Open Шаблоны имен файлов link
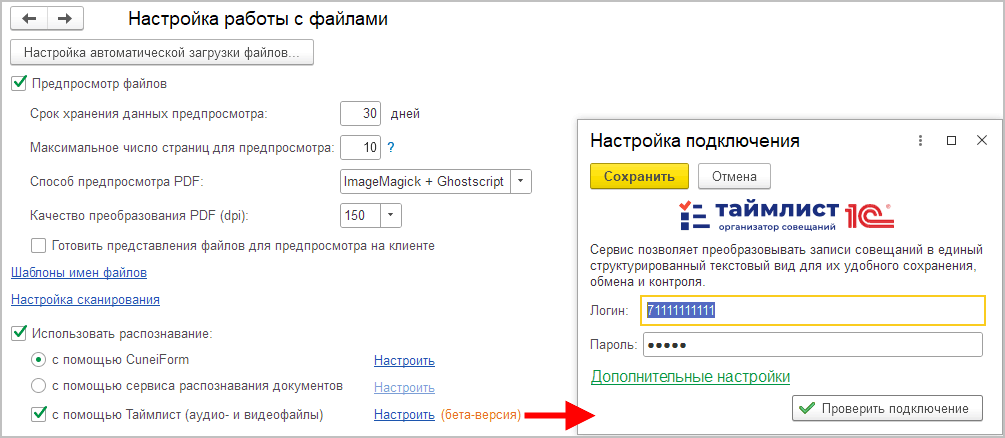 [x=78, y=272]
